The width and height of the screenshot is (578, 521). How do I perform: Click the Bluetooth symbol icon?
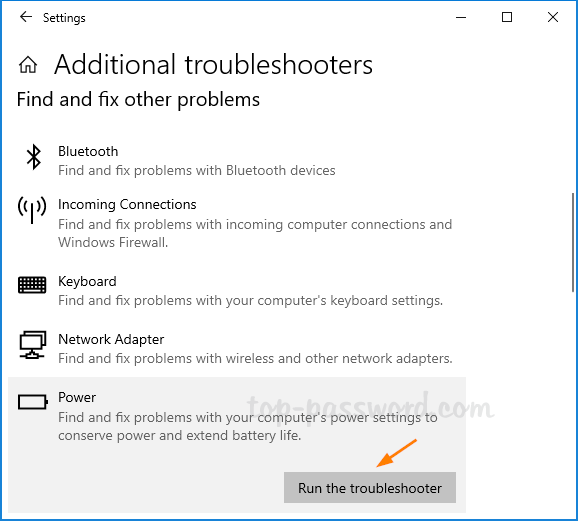click(x=34, y=157)
